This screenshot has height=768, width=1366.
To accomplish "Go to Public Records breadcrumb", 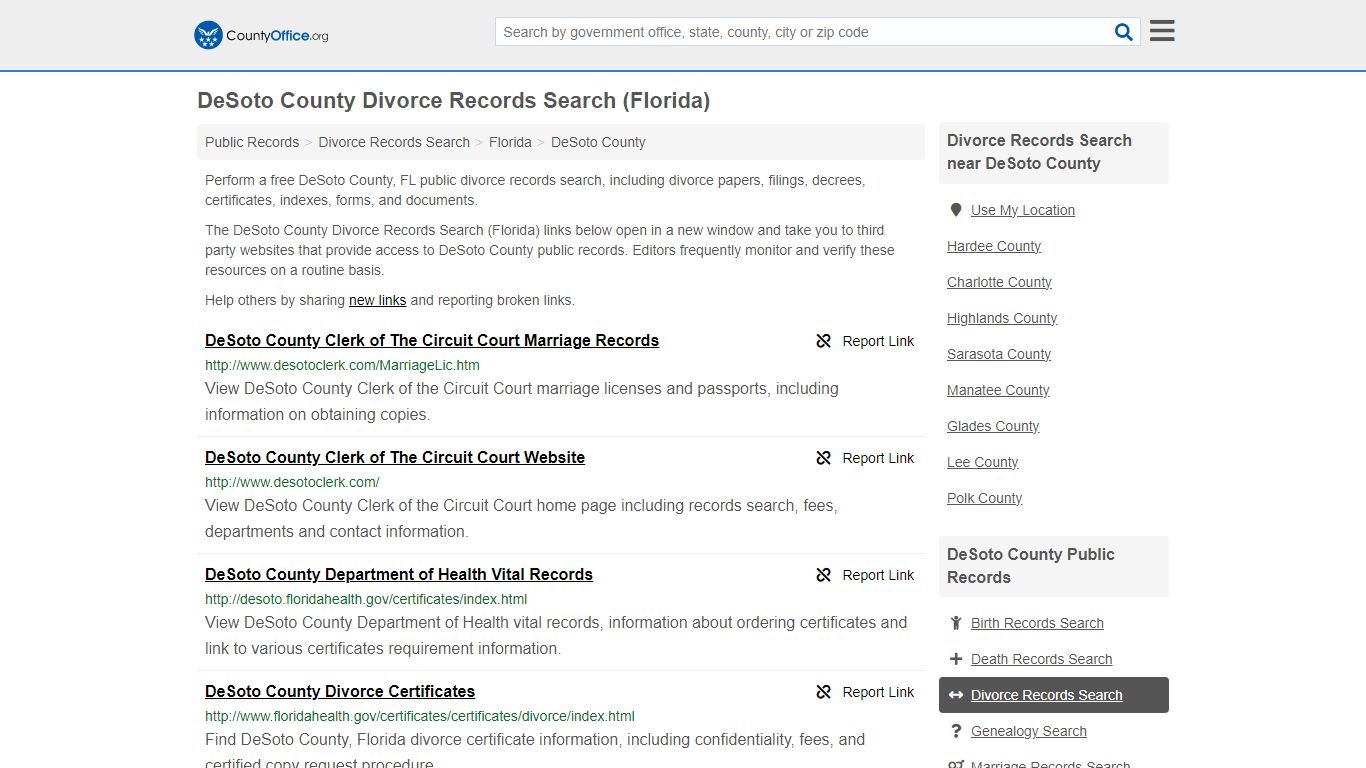I will click(x=252, y=142).
